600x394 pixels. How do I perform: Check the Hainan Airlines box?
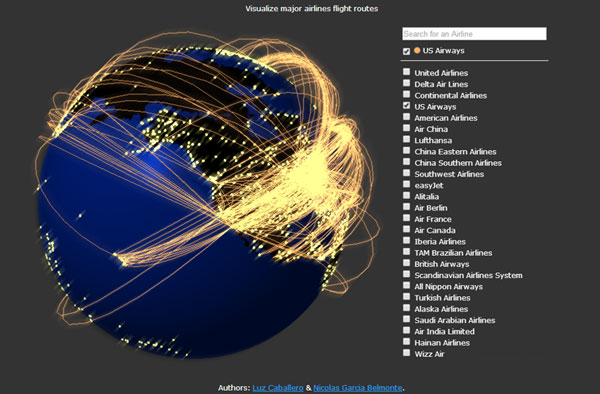click(406, 342)
